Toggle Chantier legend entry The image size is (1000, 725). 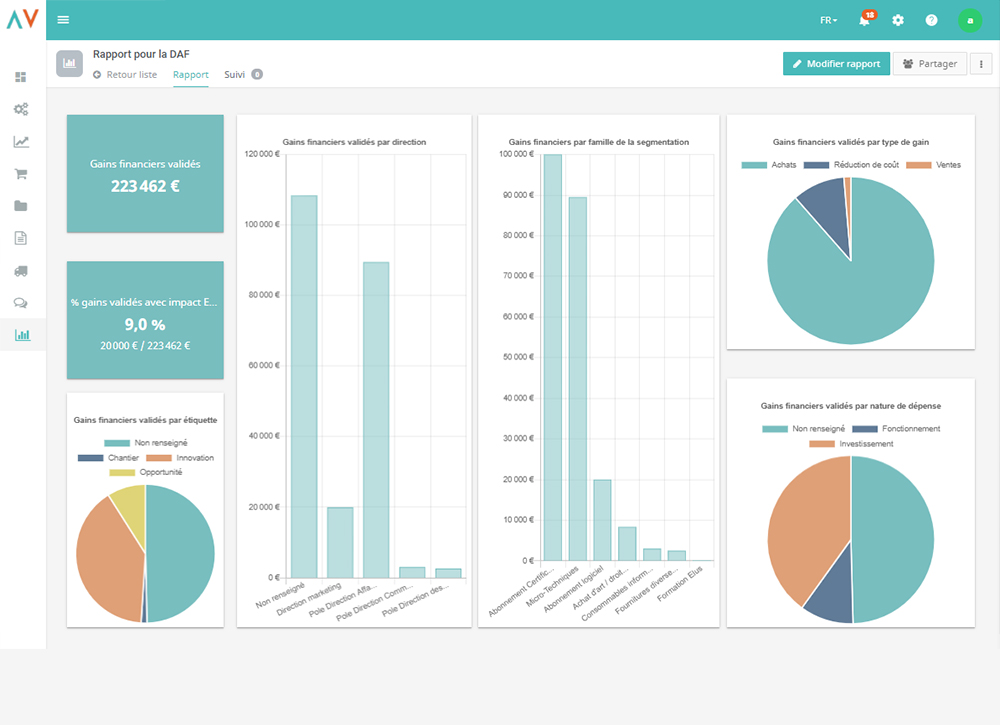coord(108,458)
